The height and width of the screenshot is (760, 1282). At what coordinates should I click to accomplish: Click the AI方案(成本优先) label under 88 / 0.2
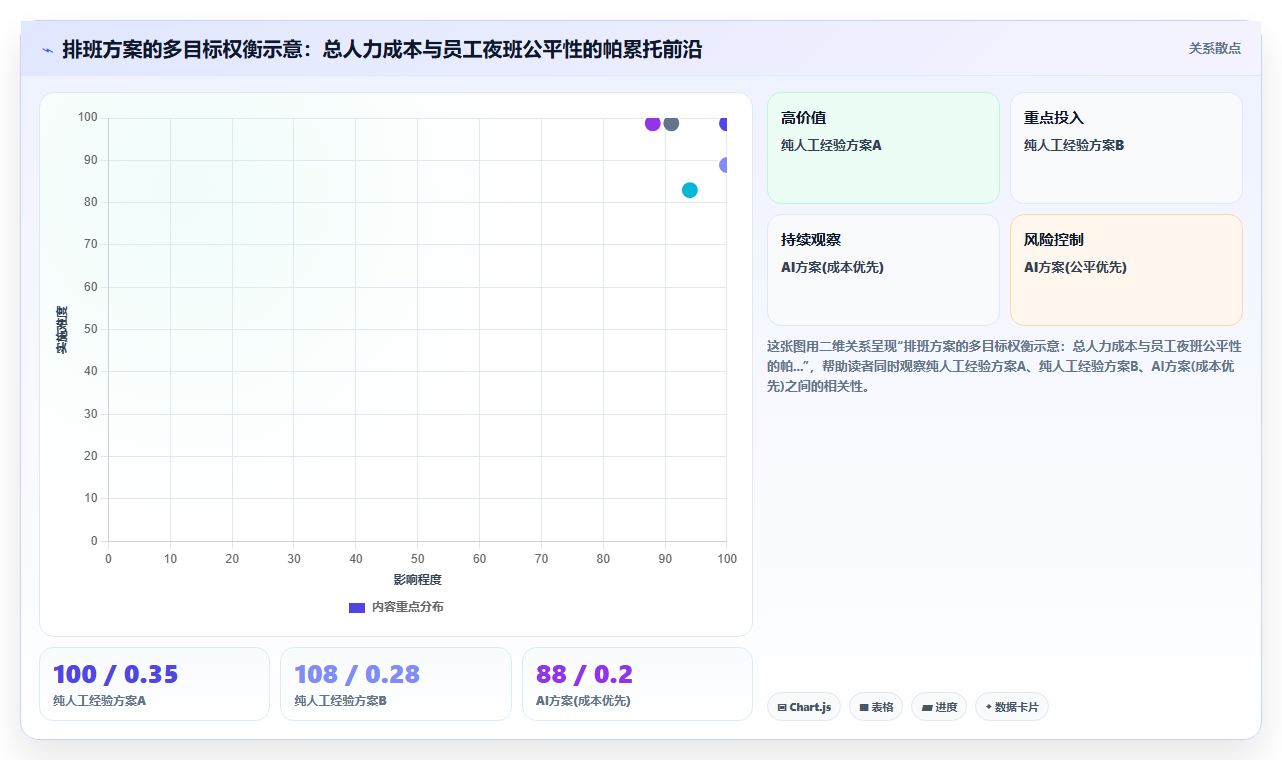583,701
